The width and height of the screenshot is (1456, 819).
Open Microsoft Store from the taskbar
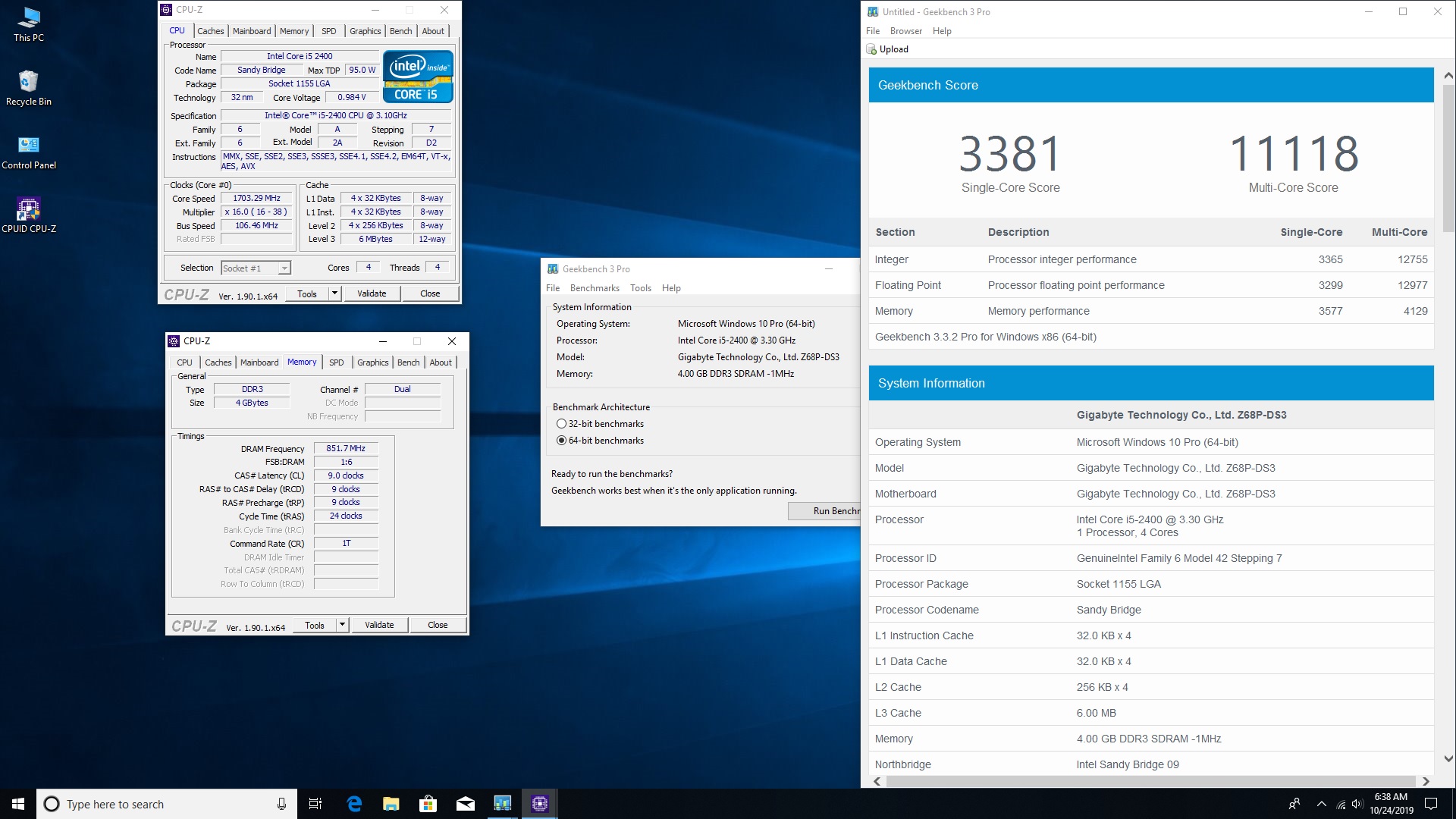click(x=428, y=804)
